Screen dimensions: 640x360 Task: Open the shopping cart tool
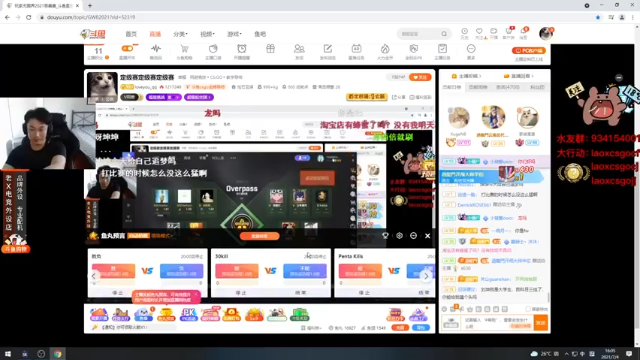(x=184, y=49)
